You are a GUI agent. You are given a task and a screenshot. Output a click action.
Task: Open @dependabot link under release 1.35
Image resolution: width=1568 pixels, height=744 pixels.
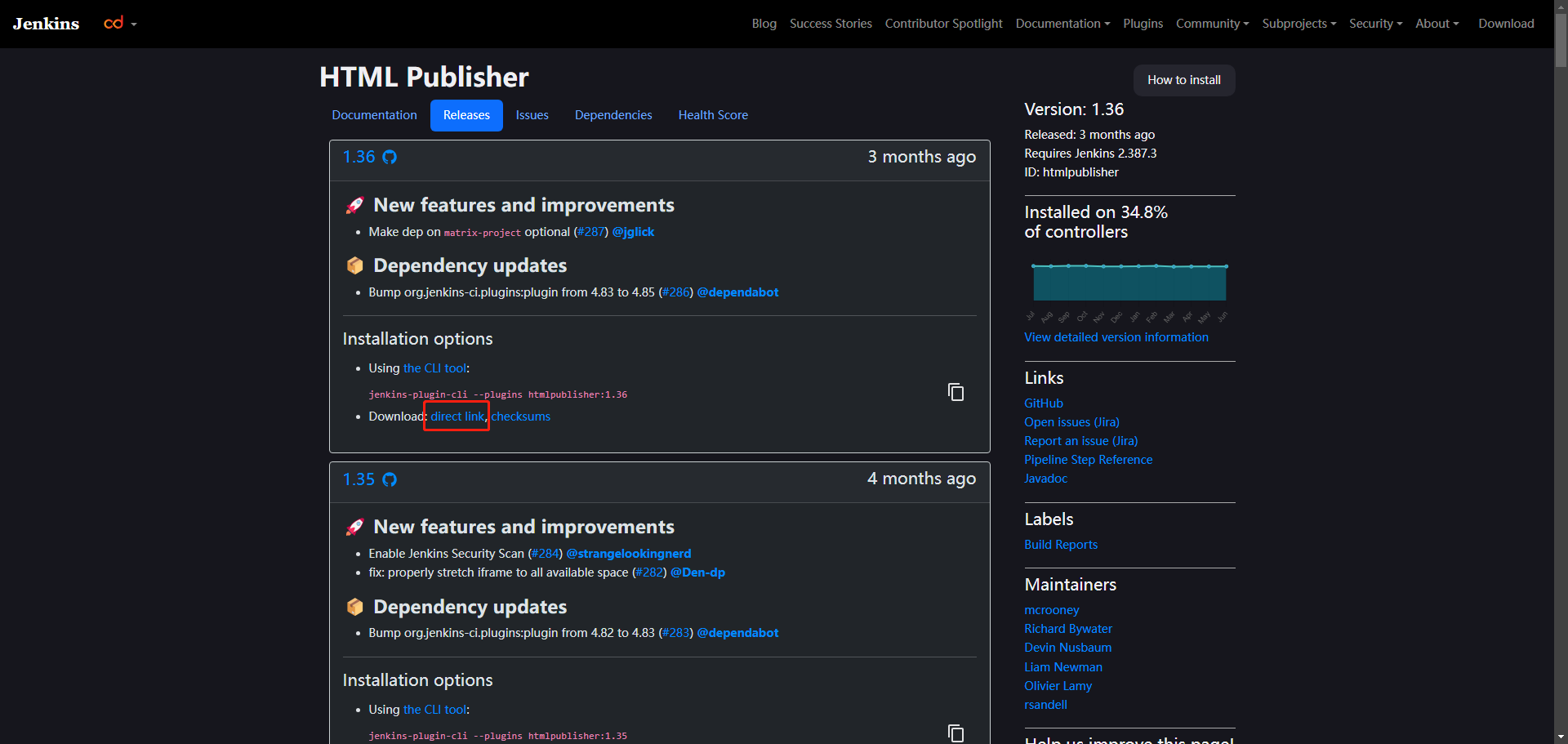pyautogui.click(x=737, y=633)
